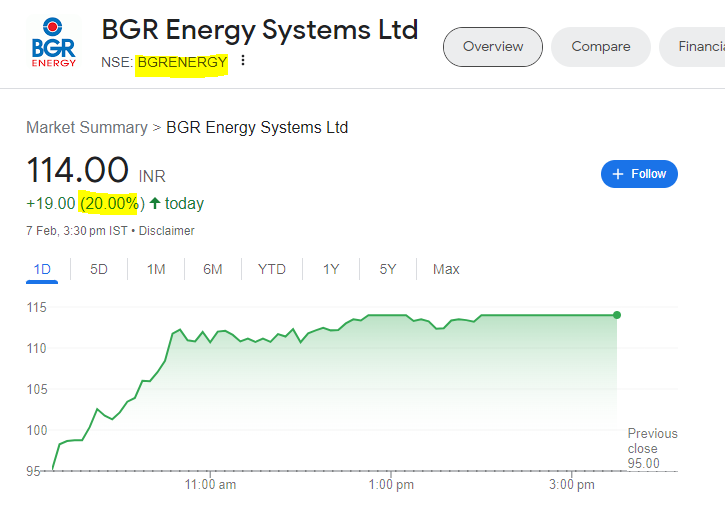Select the 5D chart range
Viewport: 725px width, 513px height.
coord(98,269)
